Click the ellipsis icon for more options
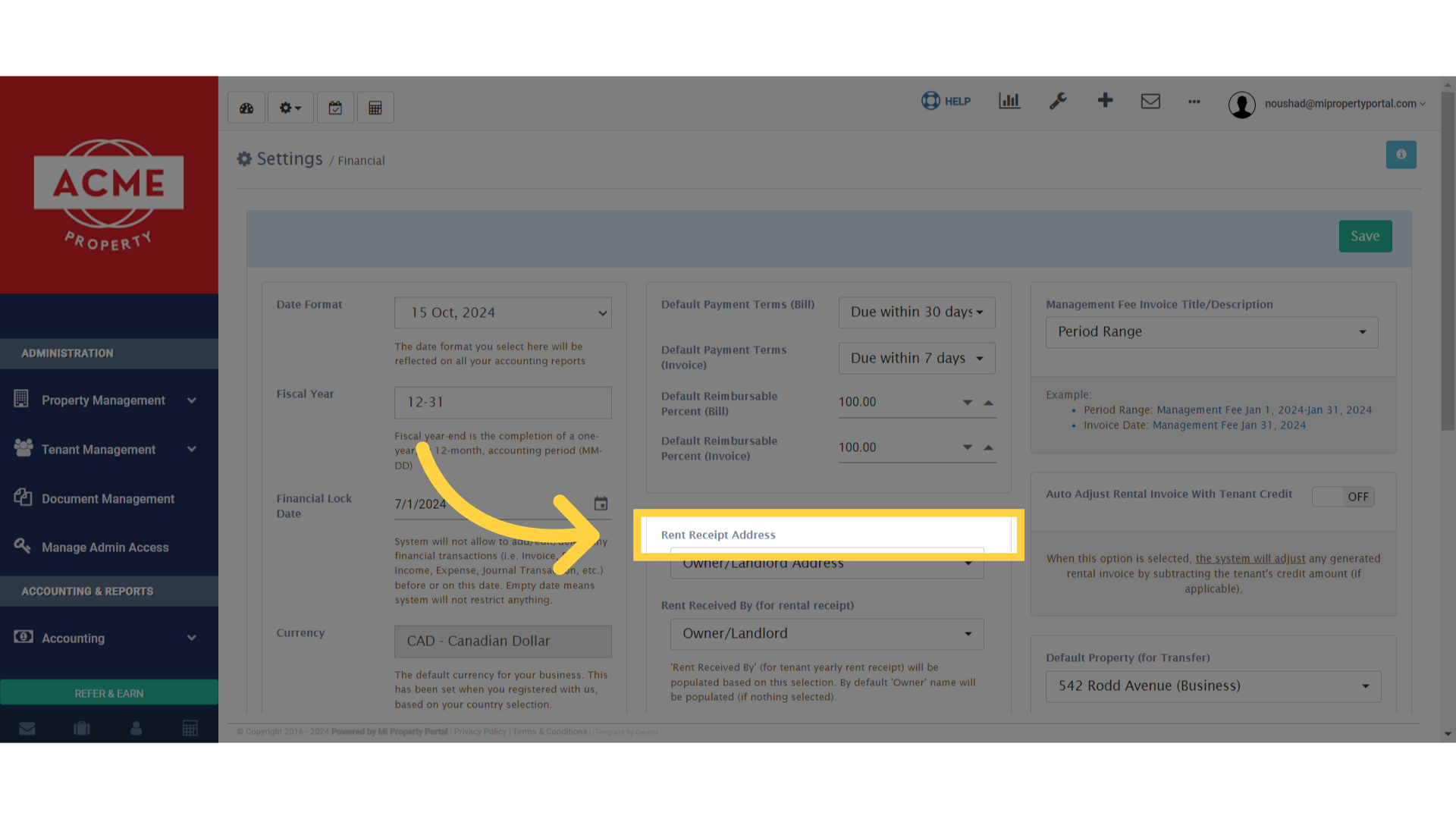Viewport: 1456px width, 819px height. tap(1194, 102)
